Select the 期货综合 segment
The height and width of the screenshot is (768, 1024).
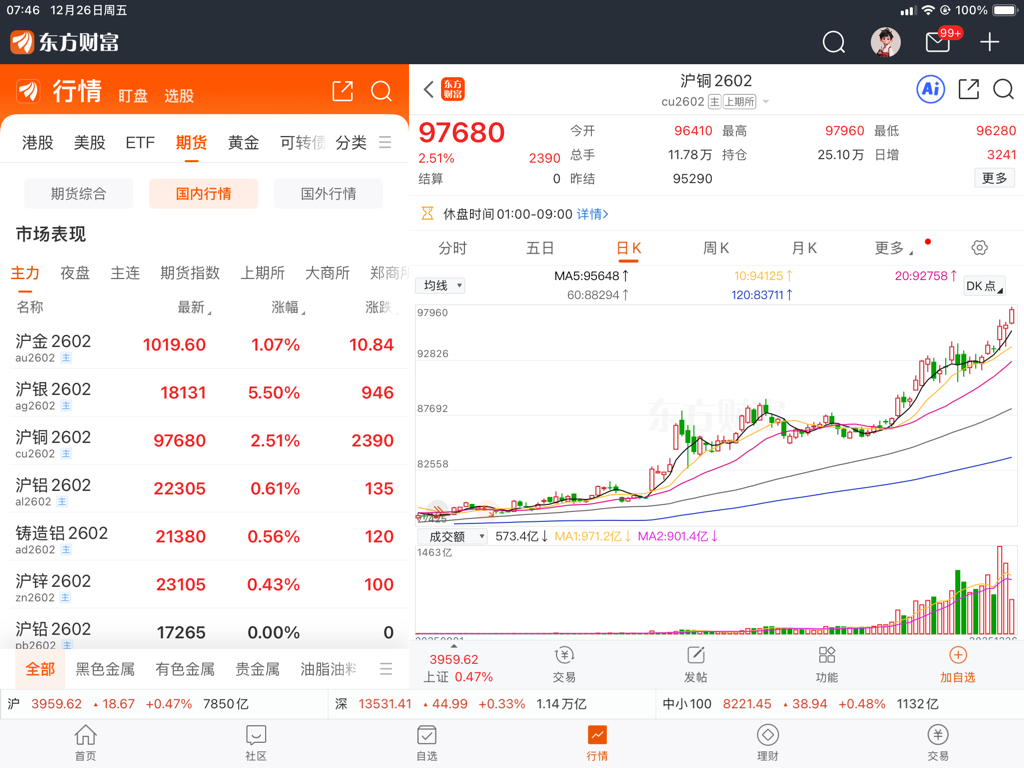[x=78, y=193]
